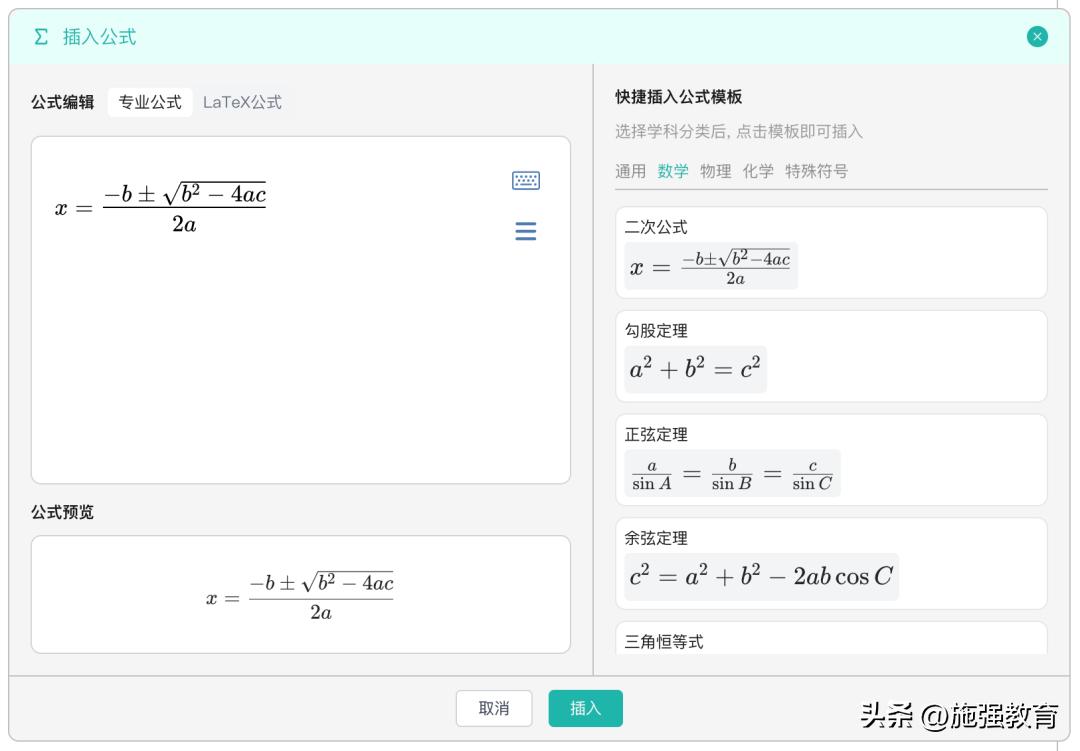Click the formula in the 公式预览 box
This screenshot has width=1080, height=751.
[300, 596]
